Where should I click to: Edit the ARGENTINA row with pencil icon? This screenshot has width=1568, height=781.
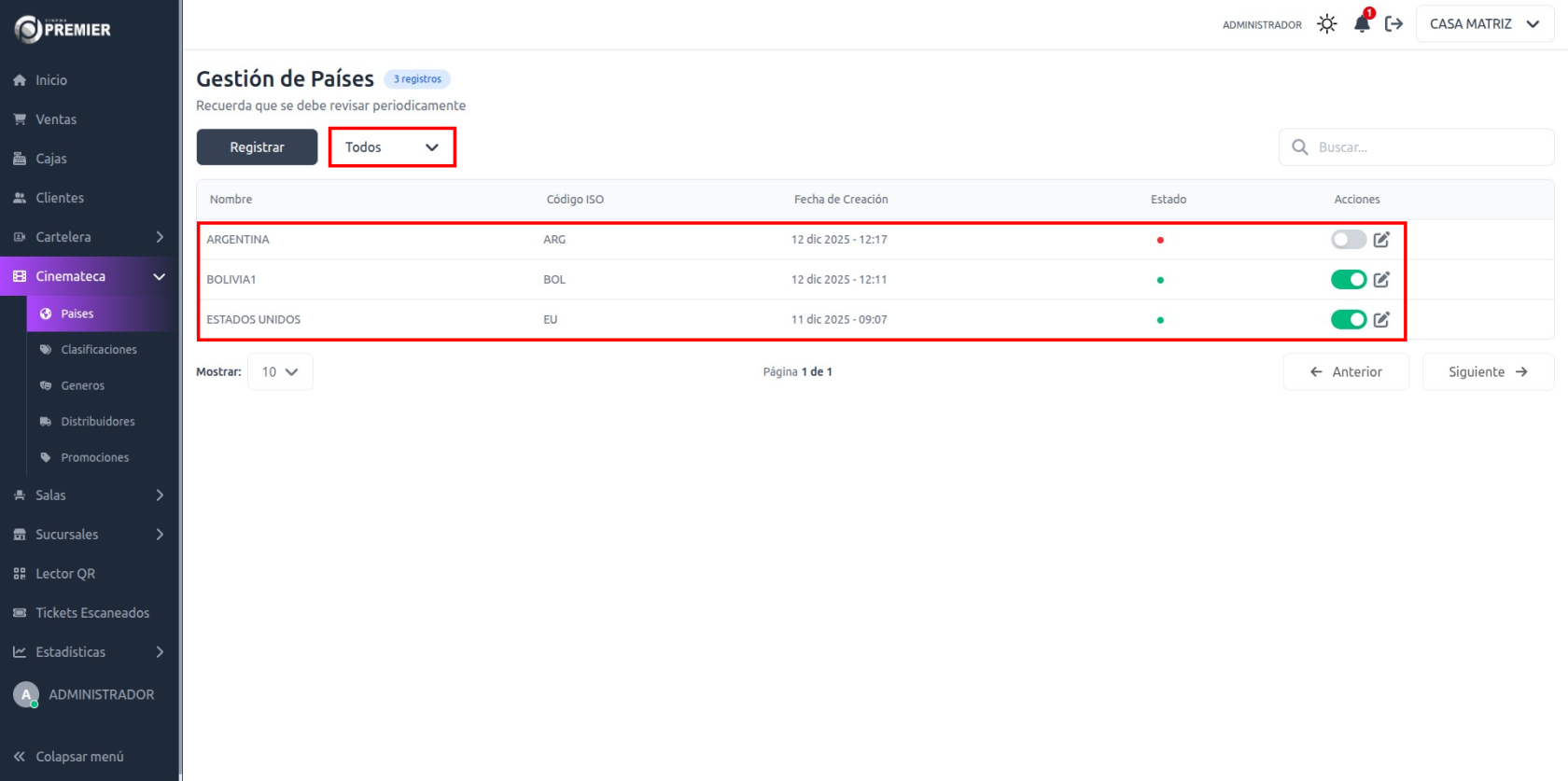1381,240
